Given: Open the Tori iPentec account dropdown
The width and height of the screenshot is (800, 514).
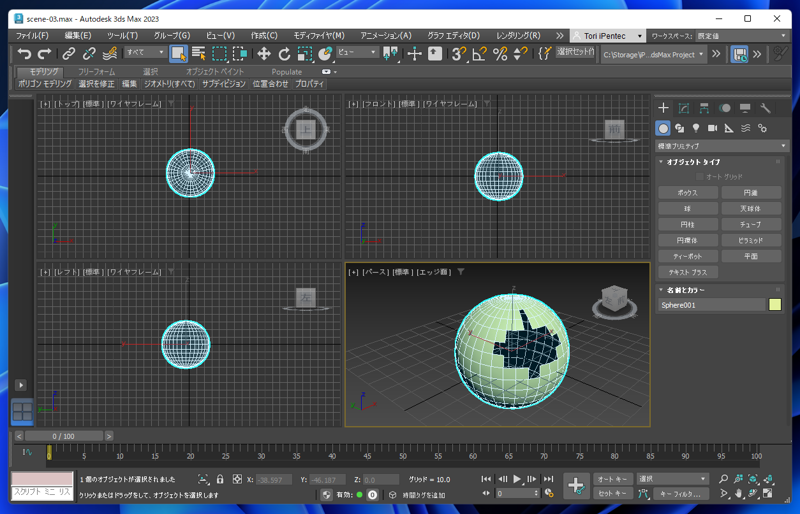Looking at the screenshot, I should click(607, 36).
